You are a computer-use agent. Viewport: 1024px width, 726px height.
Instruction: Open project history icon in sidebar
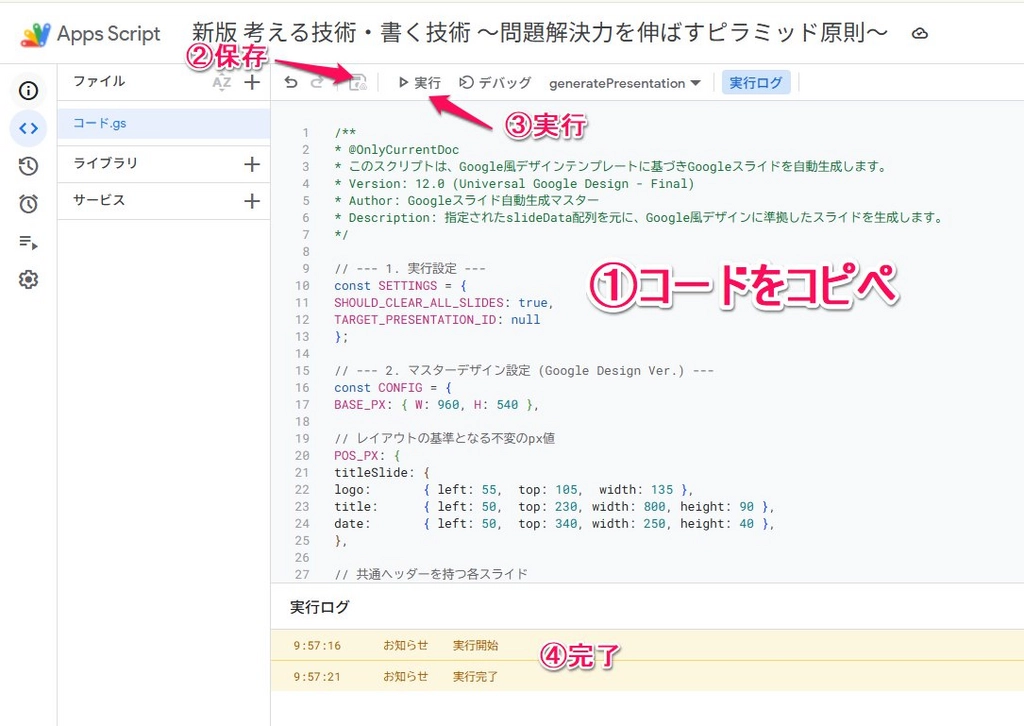click(28, 166)
